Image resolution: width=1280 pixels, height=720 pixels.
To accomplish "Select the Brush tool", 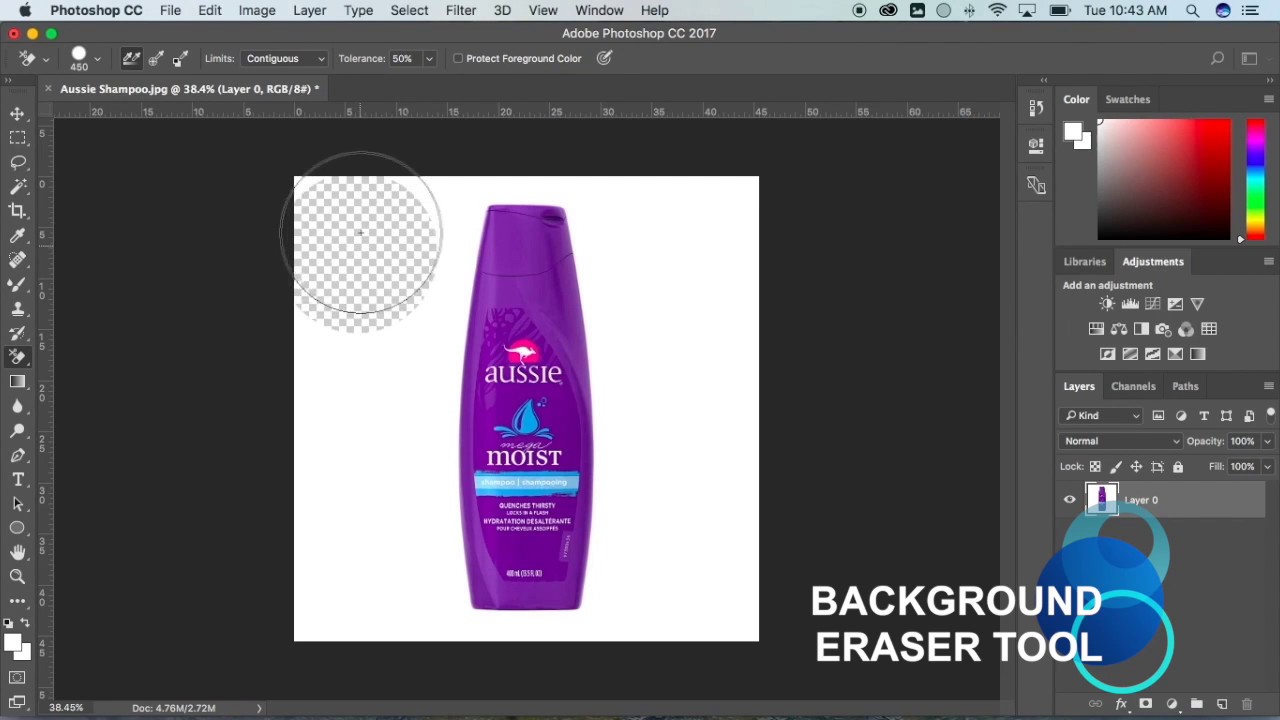I will tap(18, 284).
